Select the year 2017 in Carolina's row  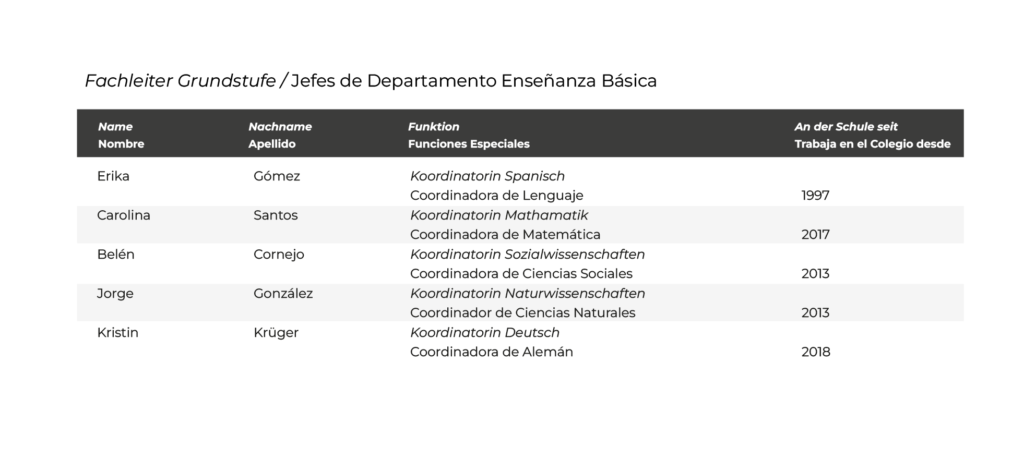[x=816, y=234]
